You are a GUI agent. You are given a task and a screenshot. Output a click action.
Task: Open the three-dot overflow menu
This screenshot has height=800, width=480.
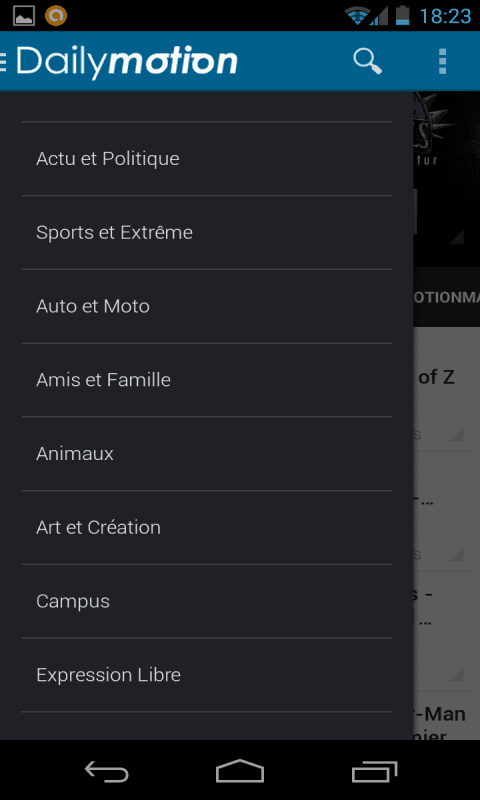442,62
